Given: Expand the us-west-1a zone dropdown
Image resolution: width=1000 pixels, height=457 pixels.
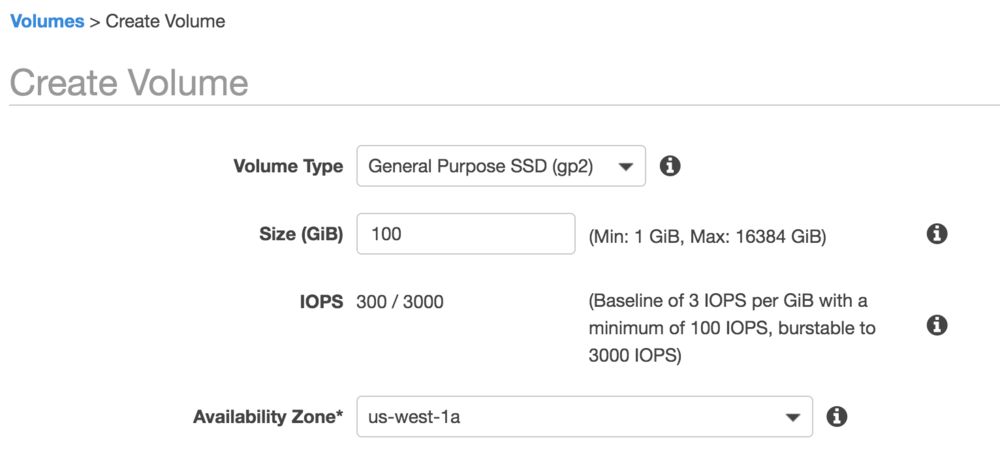Looking at the screenshot, I should pos(584,417).
